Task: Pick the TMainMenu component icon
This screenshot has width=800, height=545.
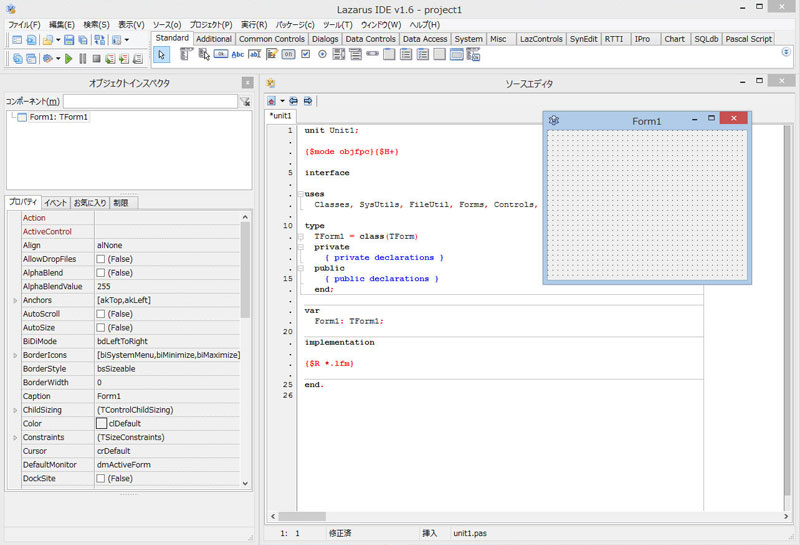Action: (x=186, y=54)
